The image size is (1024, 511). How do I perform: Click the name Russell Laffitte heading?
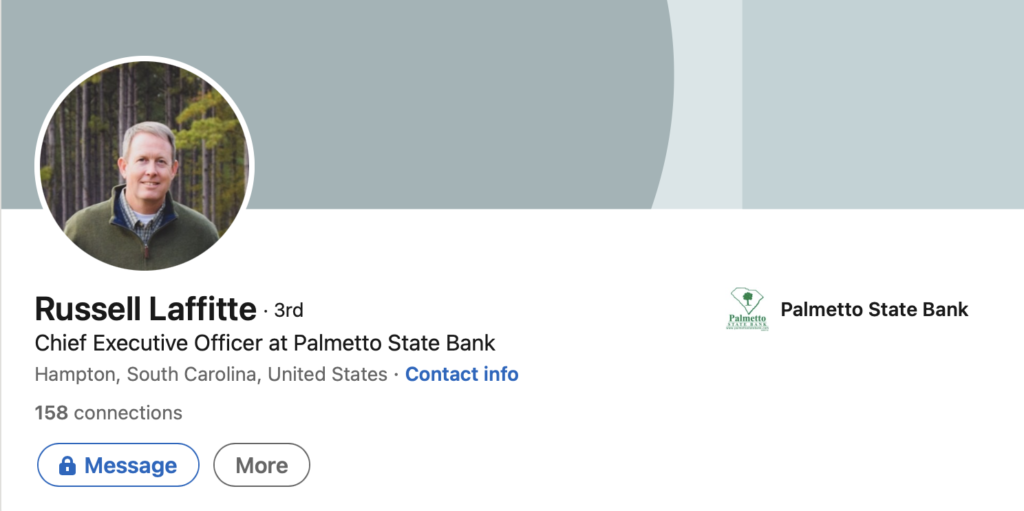pos(145,308)
